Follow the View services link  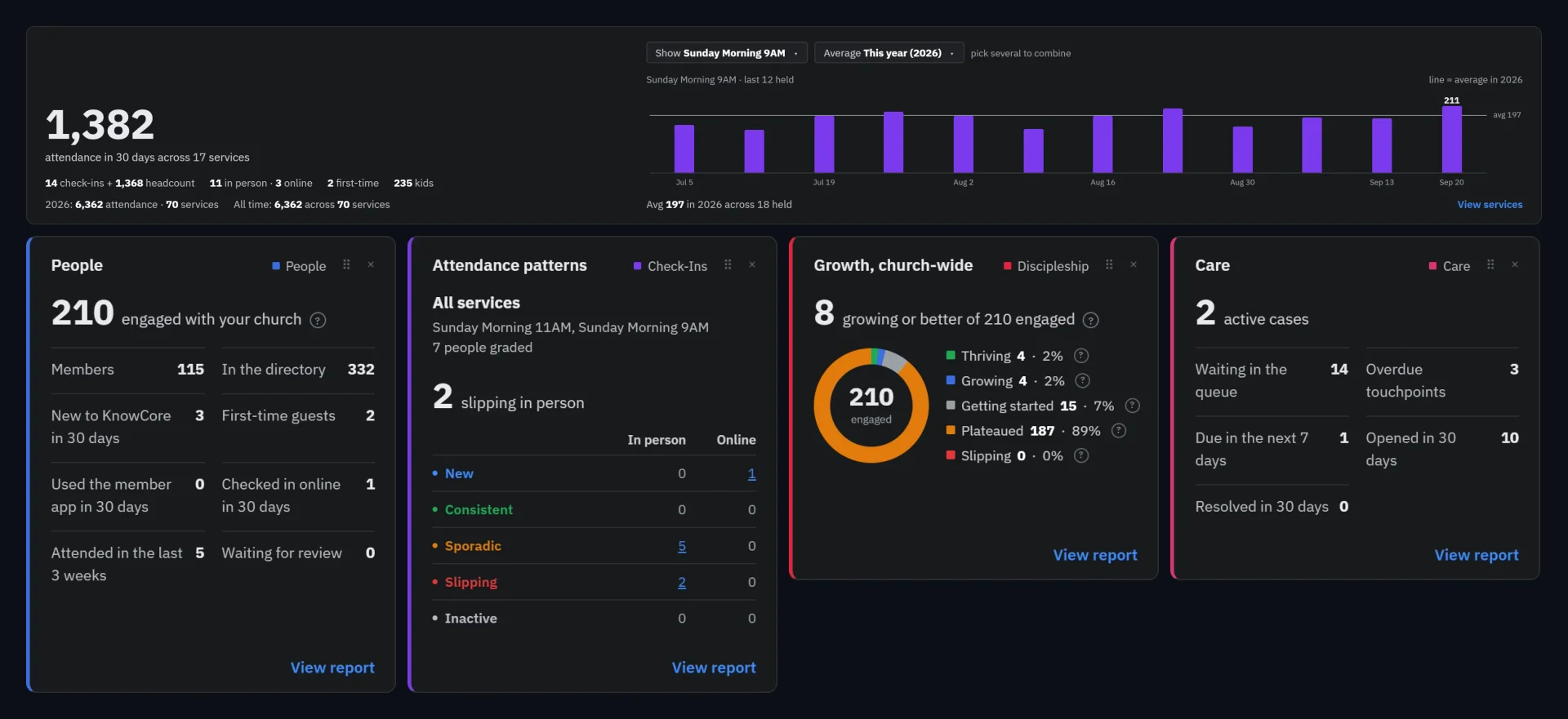[1490, 205]
